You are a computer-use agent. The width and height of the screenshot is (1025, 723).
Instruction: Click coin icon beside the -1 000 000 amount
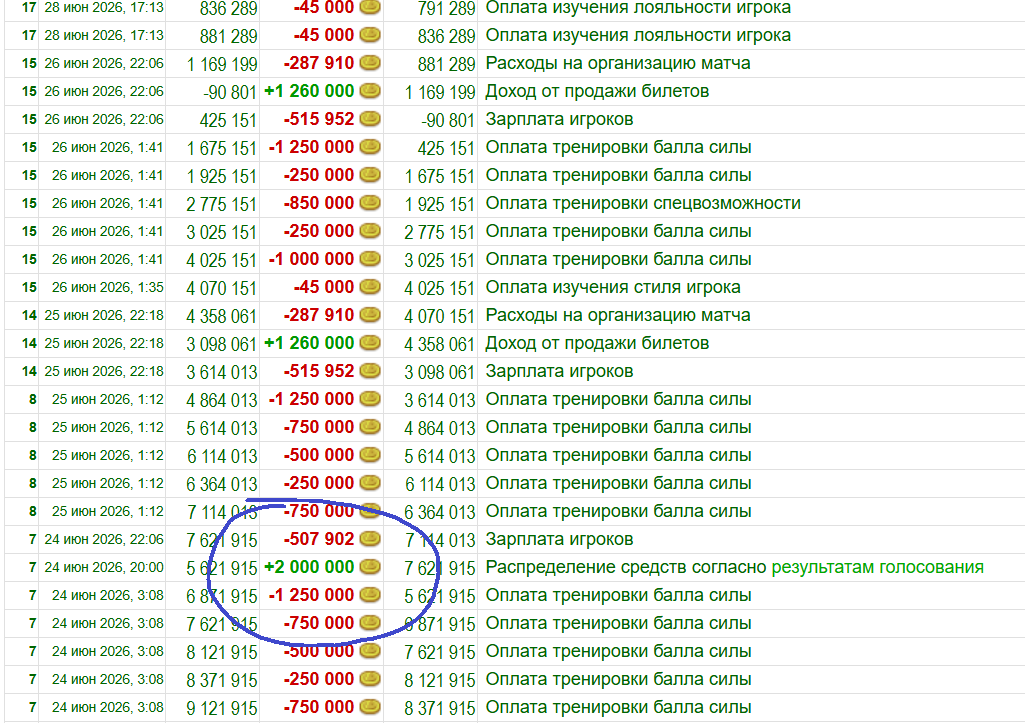[x=370, y=259]
